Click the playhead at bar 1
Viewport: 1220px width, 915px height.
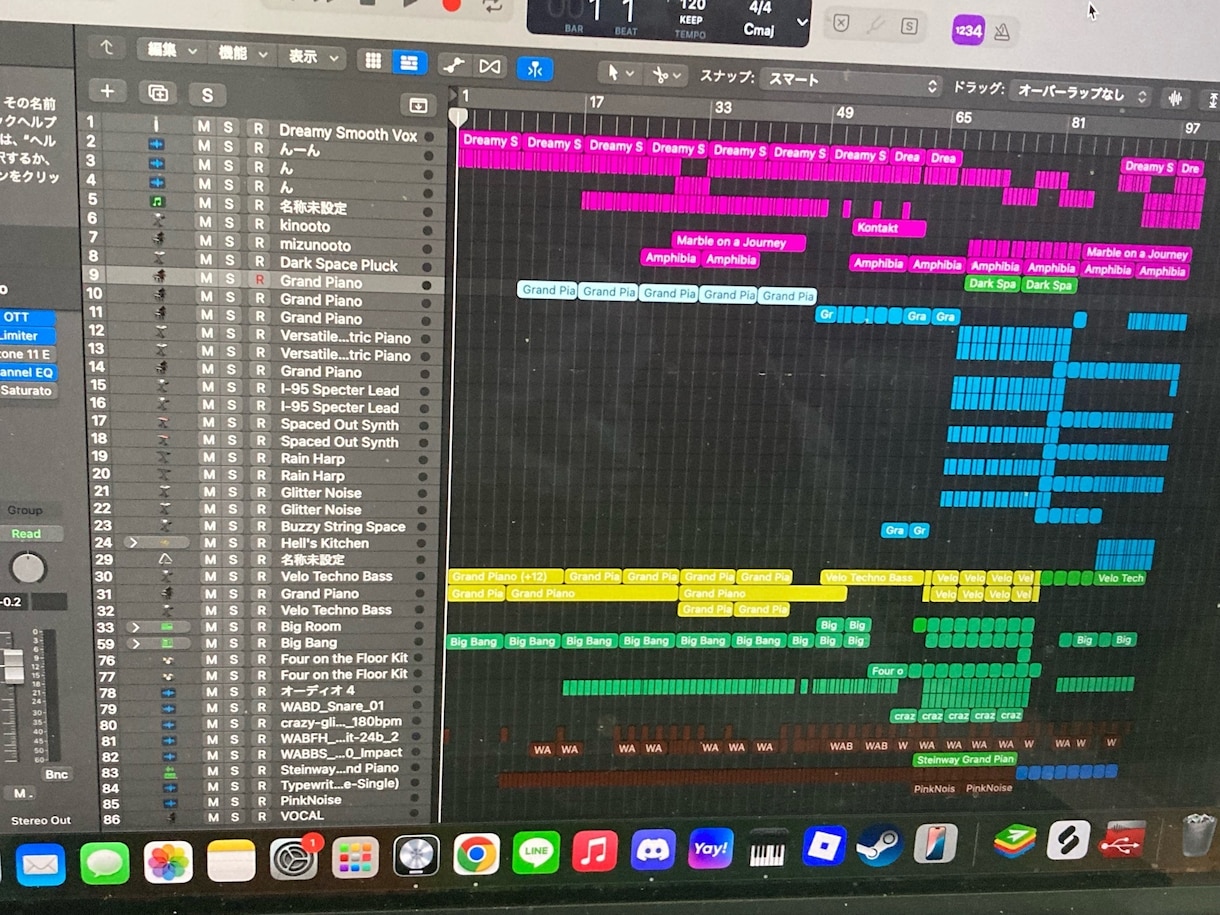coord(458,118)
